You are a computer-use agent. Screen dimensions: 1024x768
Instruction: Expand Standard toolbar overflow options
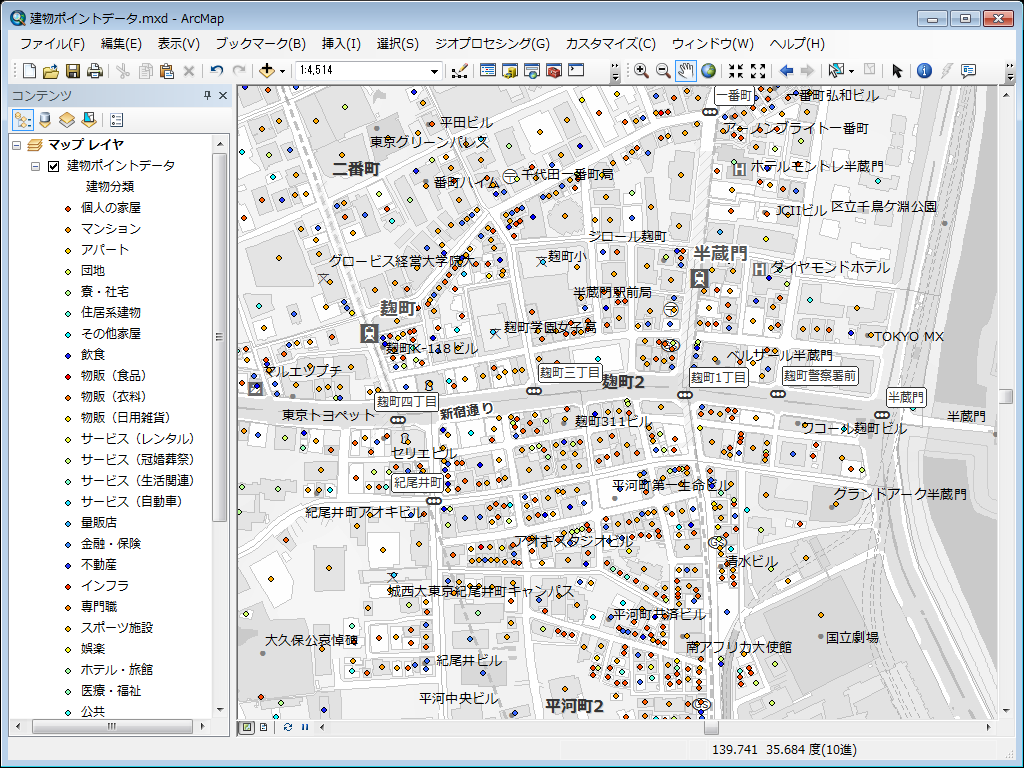pyautogui.click(x=615, y=72)
